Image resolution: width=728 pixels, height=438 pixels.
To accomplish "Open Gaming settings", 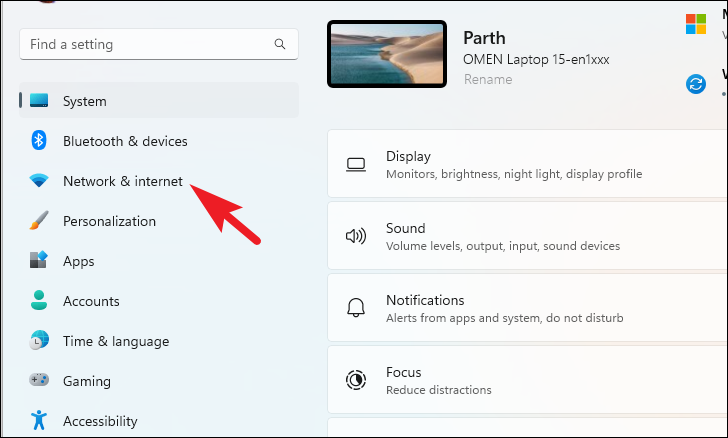I will coord(159,380).
